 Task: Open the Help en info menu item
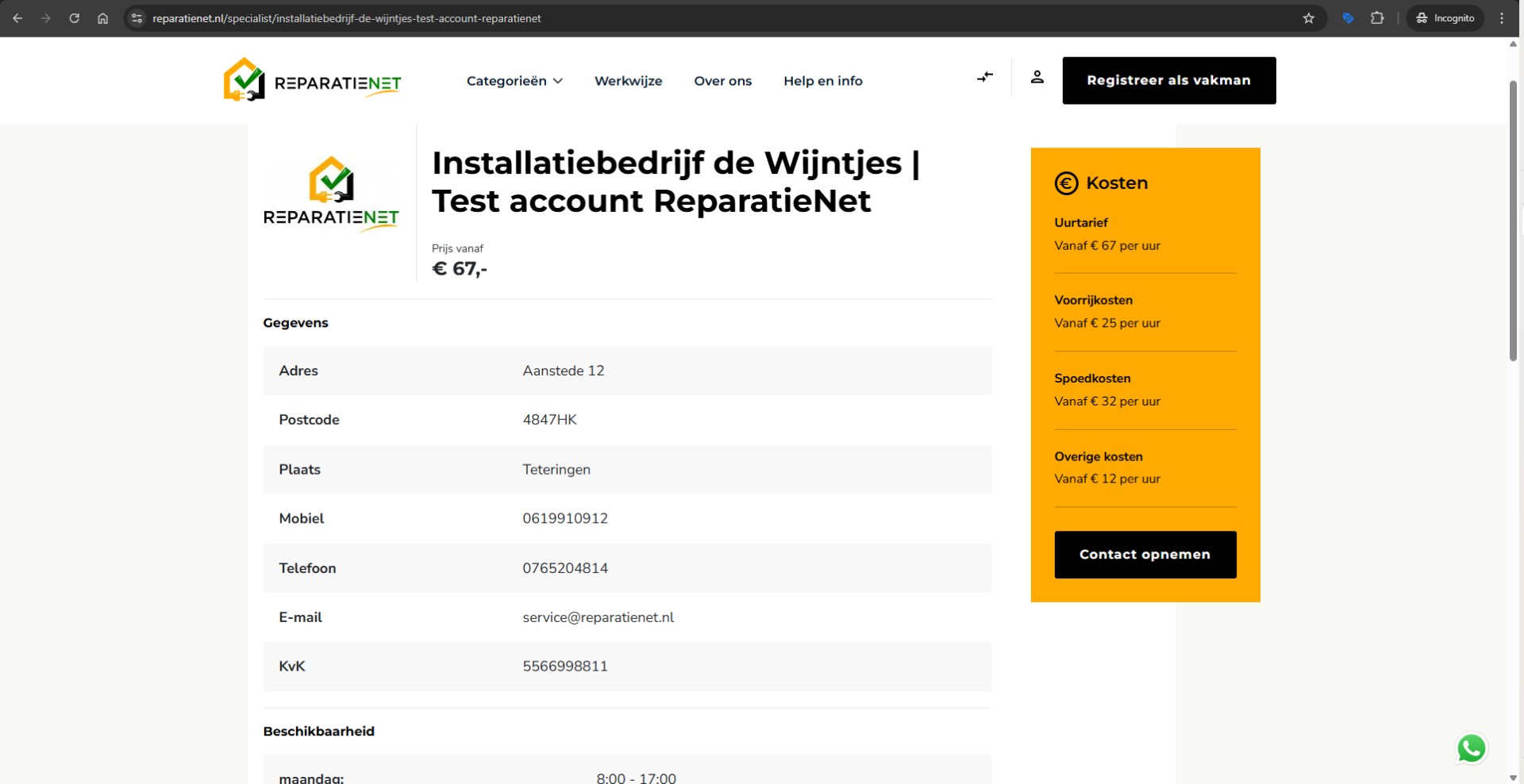(x=823, y=81)
